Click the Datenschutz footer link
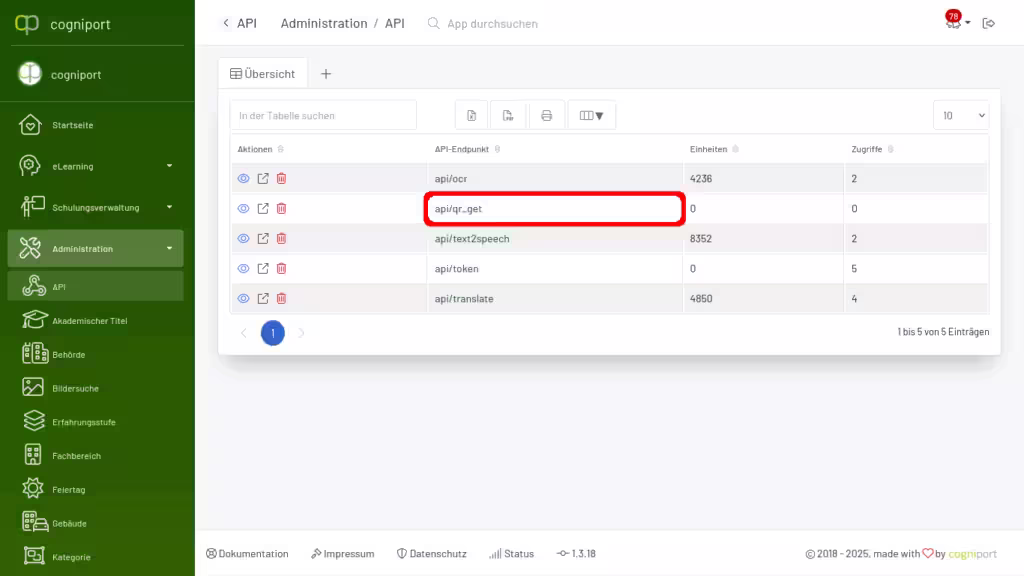Image resolution: width=1024 pixels, height=576 pixels. tap(431, 554)
